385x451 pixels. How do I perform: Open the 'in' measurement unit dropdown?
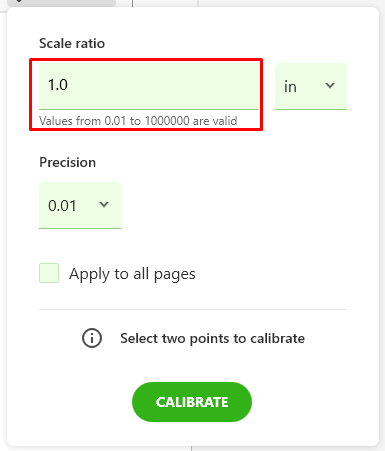(x=311, y=86)
